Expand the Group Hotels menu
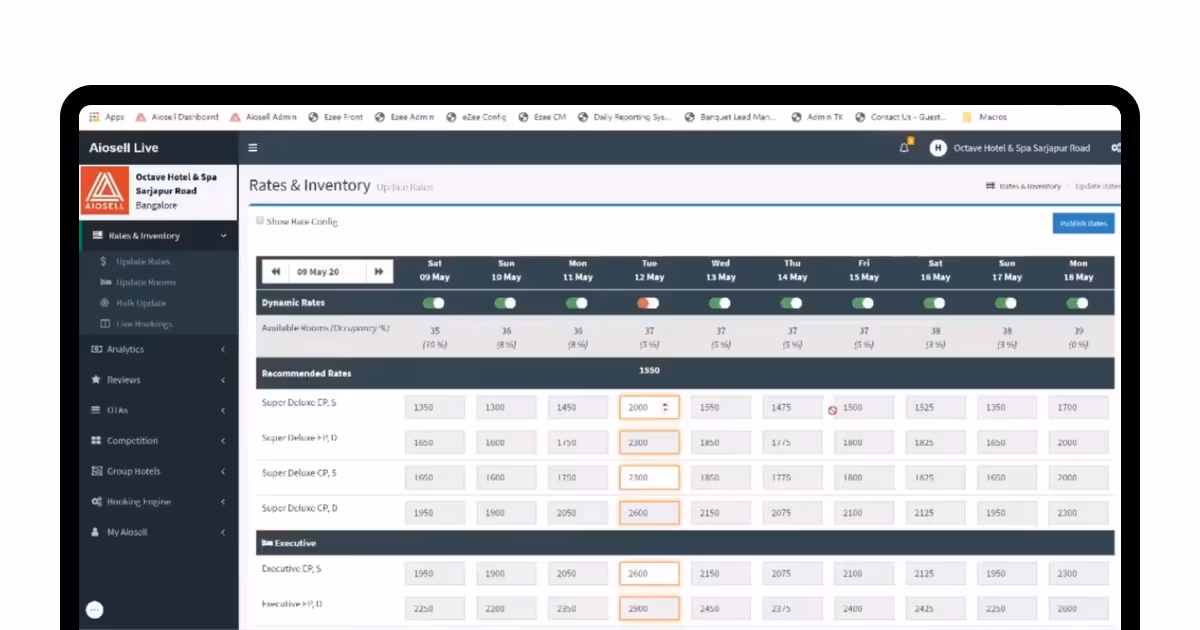 pyautogui.click(x=159, y=471)
